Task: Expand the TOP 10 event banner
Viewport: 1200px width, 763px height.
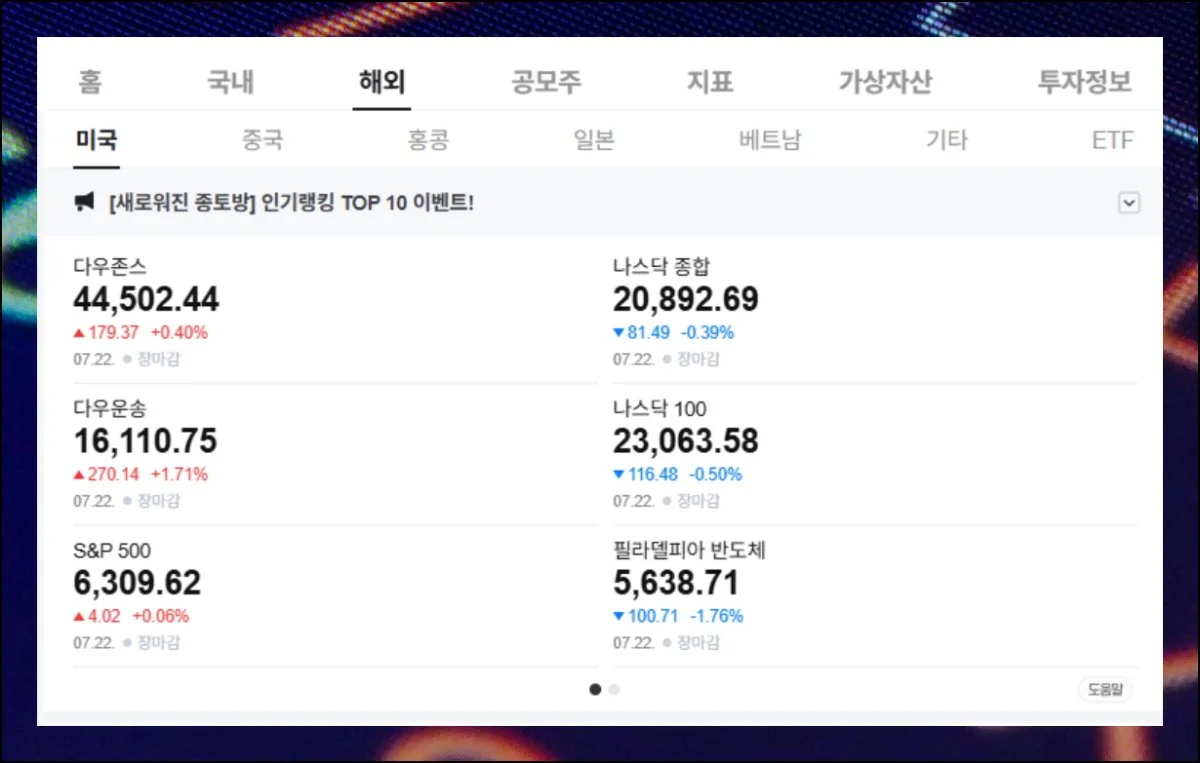Action: [x=1129, y=202]
